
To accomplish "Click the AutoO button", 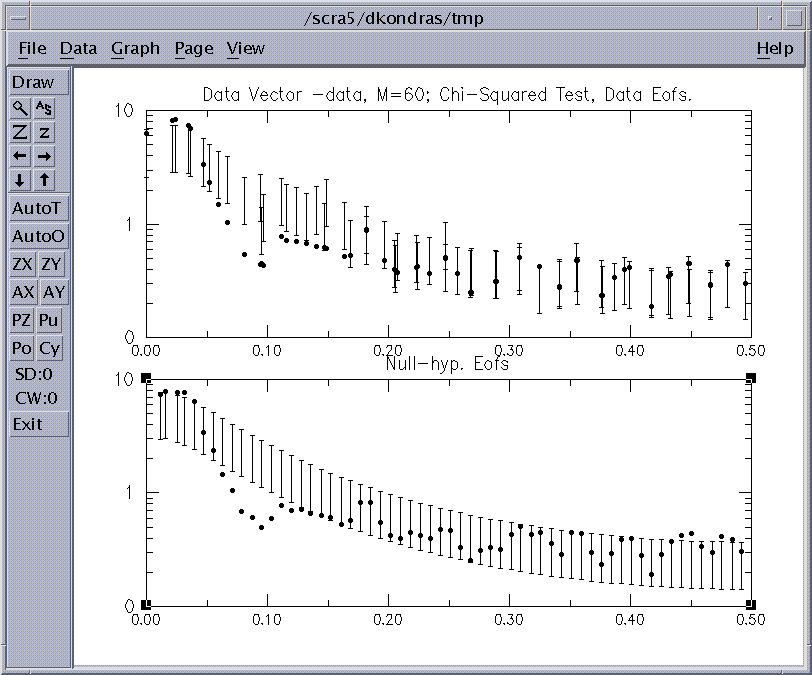I will [x=39, y=237].
